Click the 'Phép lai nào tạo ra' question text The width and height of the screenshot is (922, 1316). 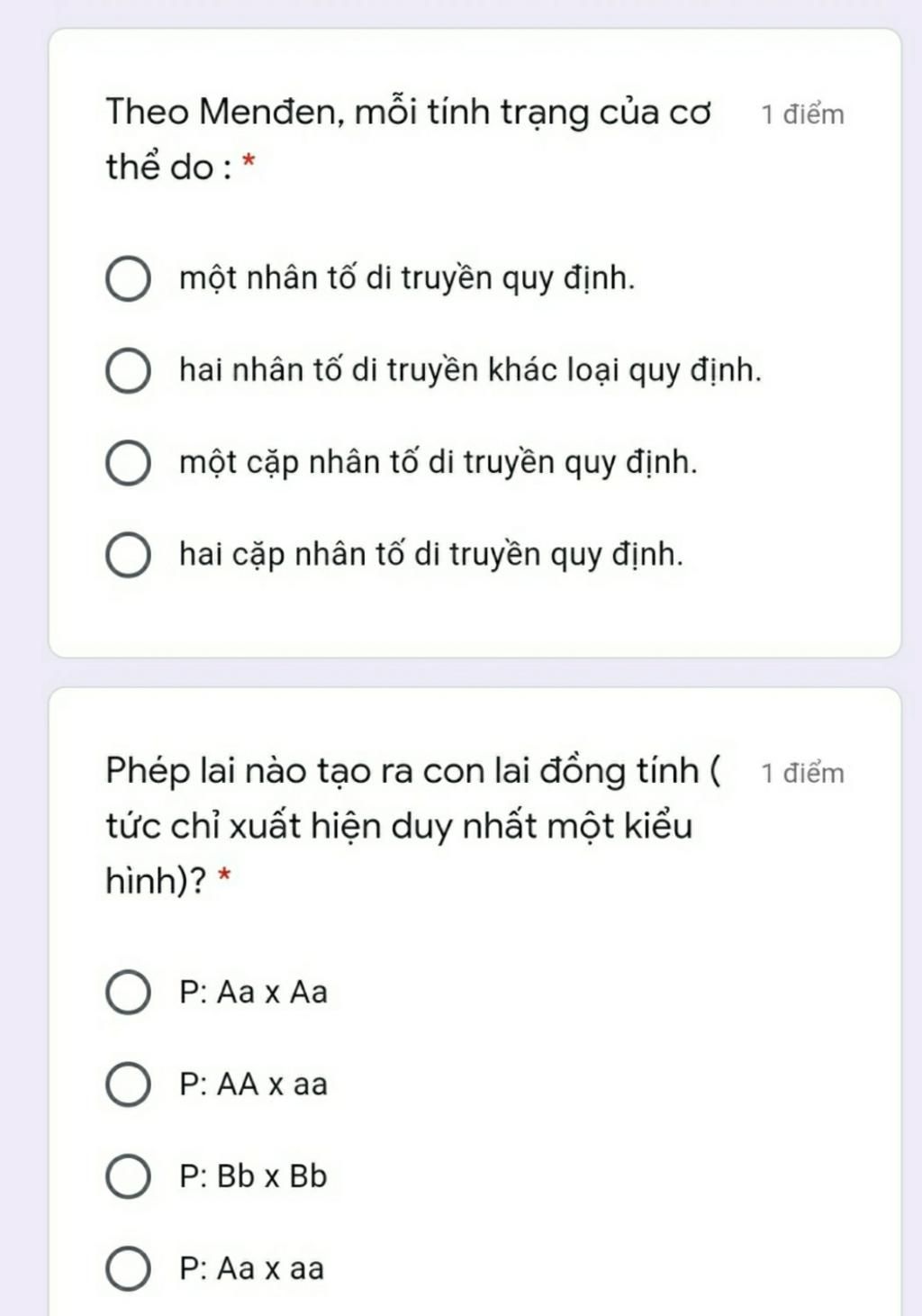pos(412,825)
